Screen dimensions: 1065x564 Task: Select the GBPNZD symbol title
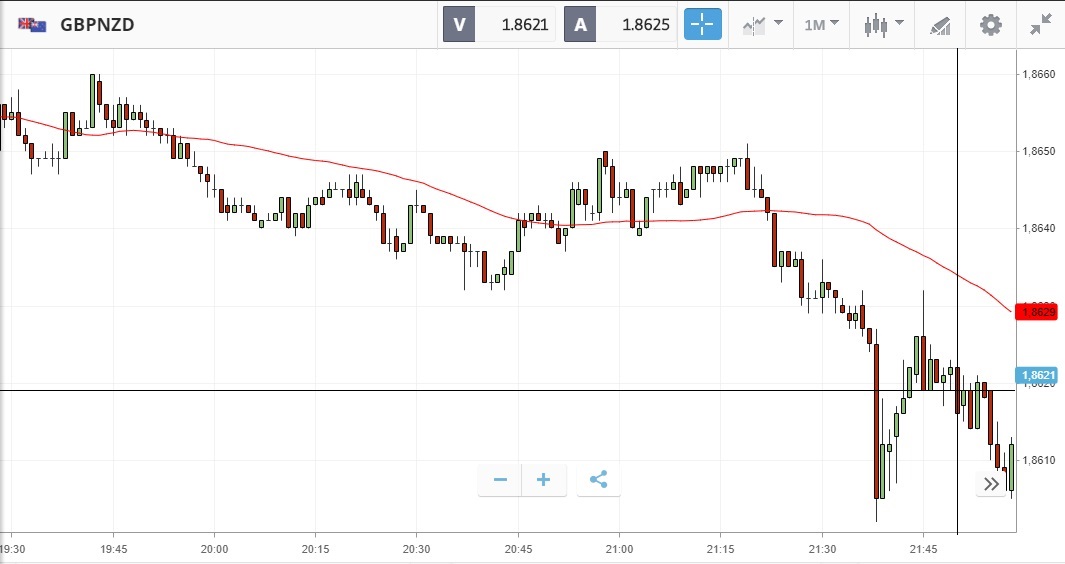pyautogui.click(x=97, y=25)
